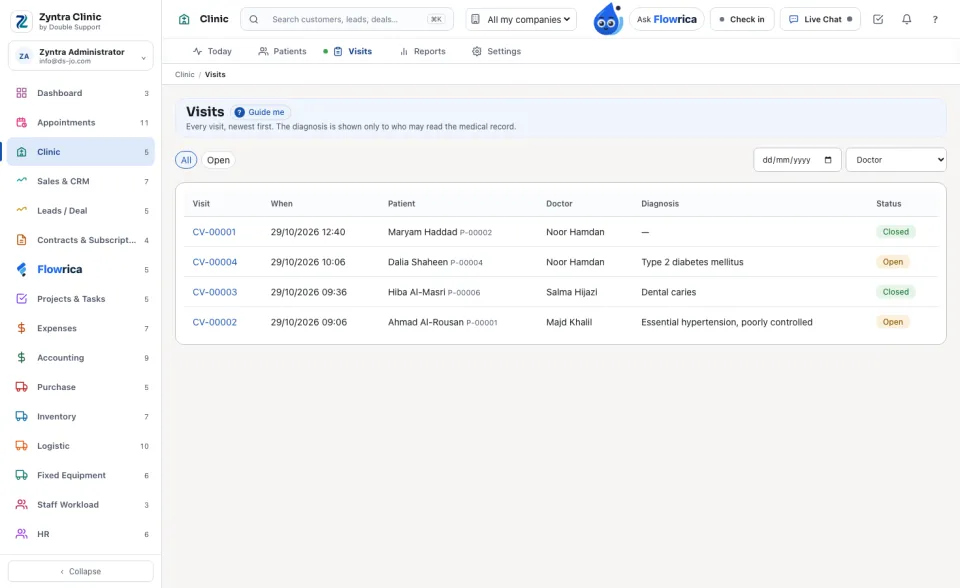This screenshot has height=588, width=960.
Task: Click the Expenses dollar icon
Action: 21,328
